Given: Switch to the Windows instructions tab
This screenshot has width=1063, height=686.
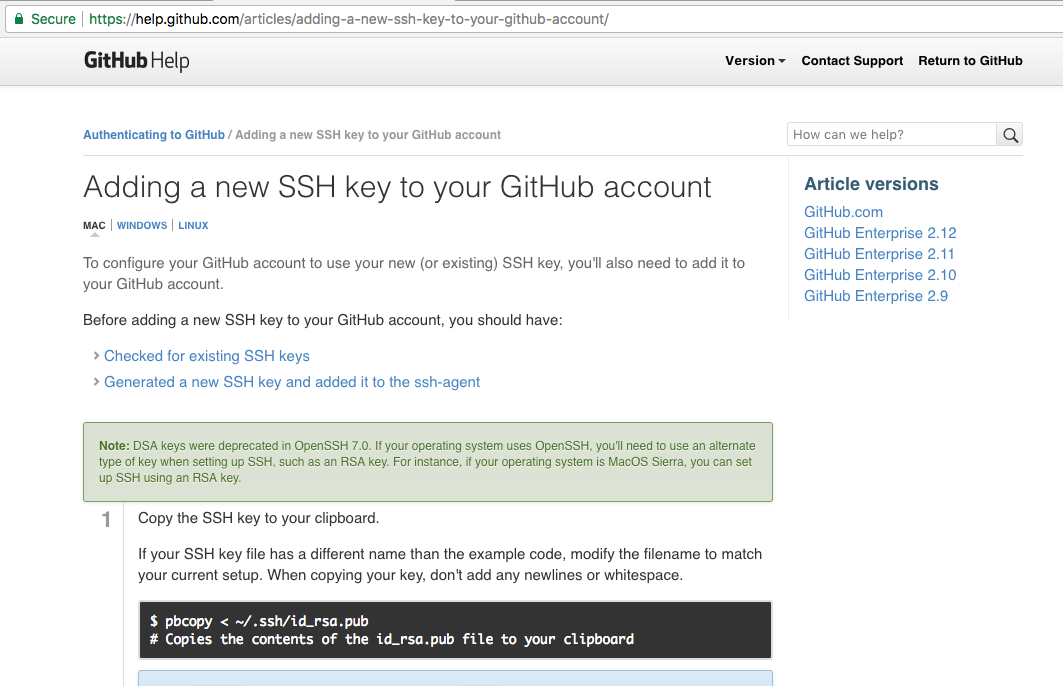Looking at the screenshot, I should 142,226.
